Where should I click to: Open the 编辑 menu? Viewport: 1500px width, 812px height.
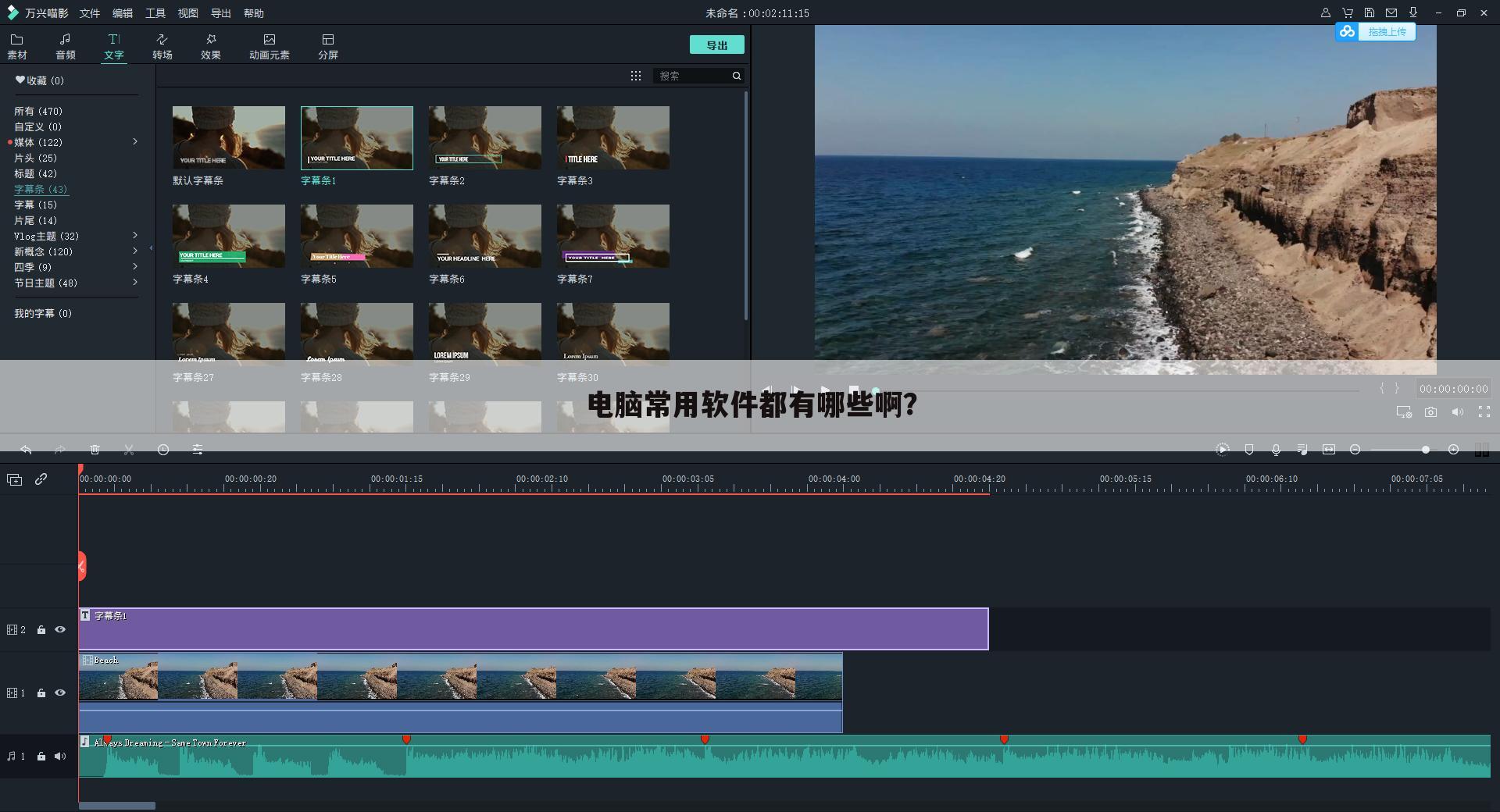click(123, 13)
